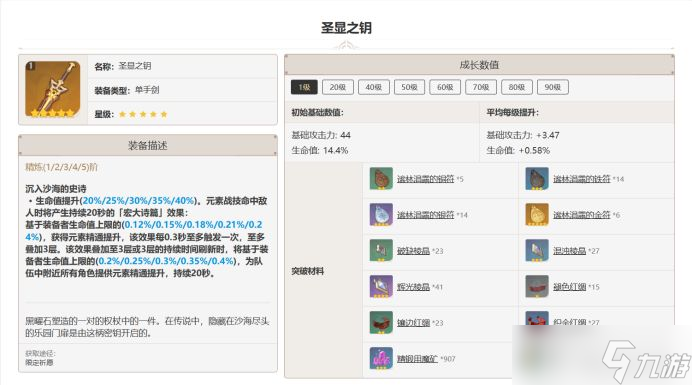
Task: Open the 精锻用魔矿 link
Action: tap(417, 359)
